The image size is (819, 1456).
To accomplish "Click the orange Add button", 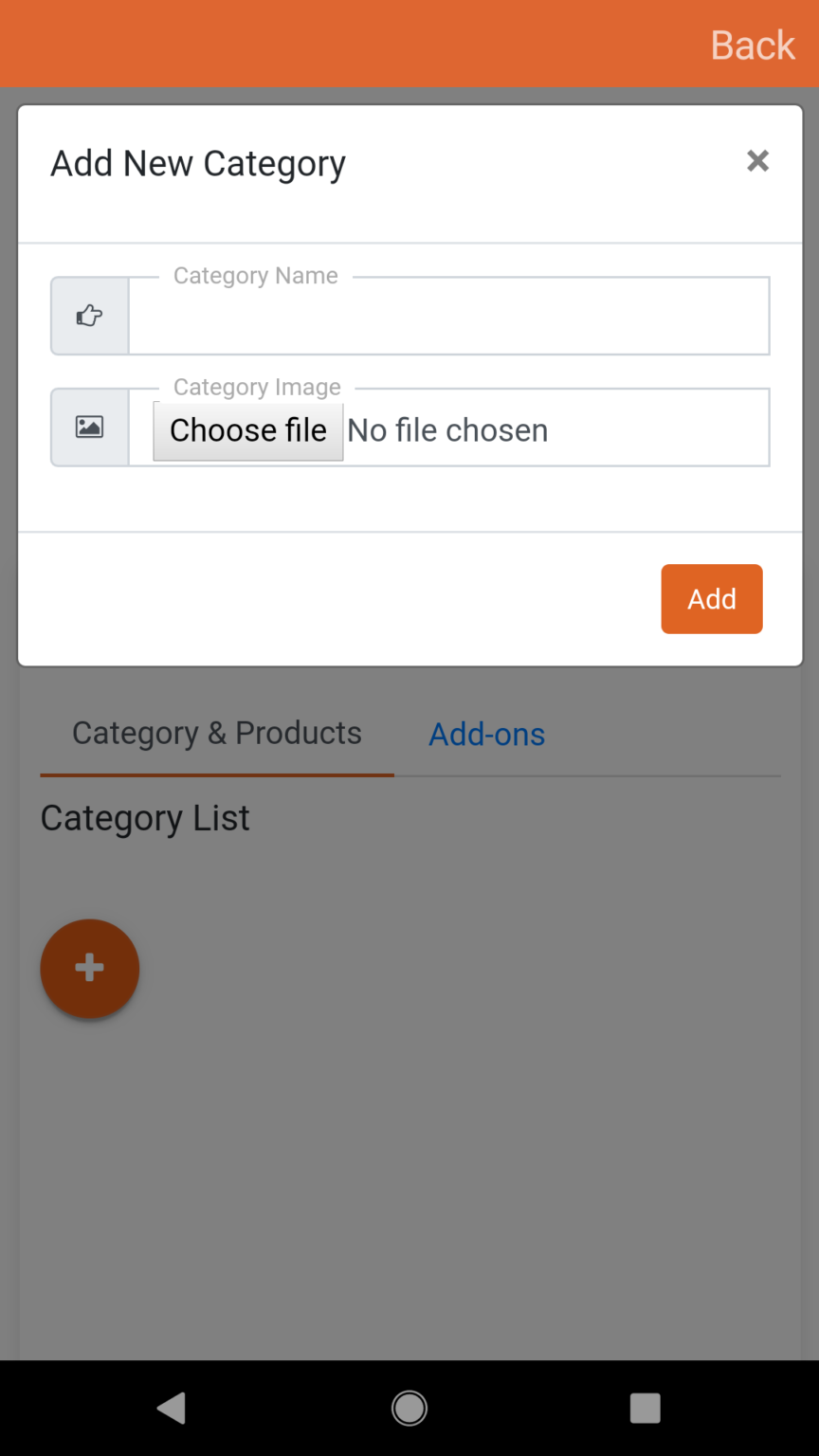I will coord(712,599).
